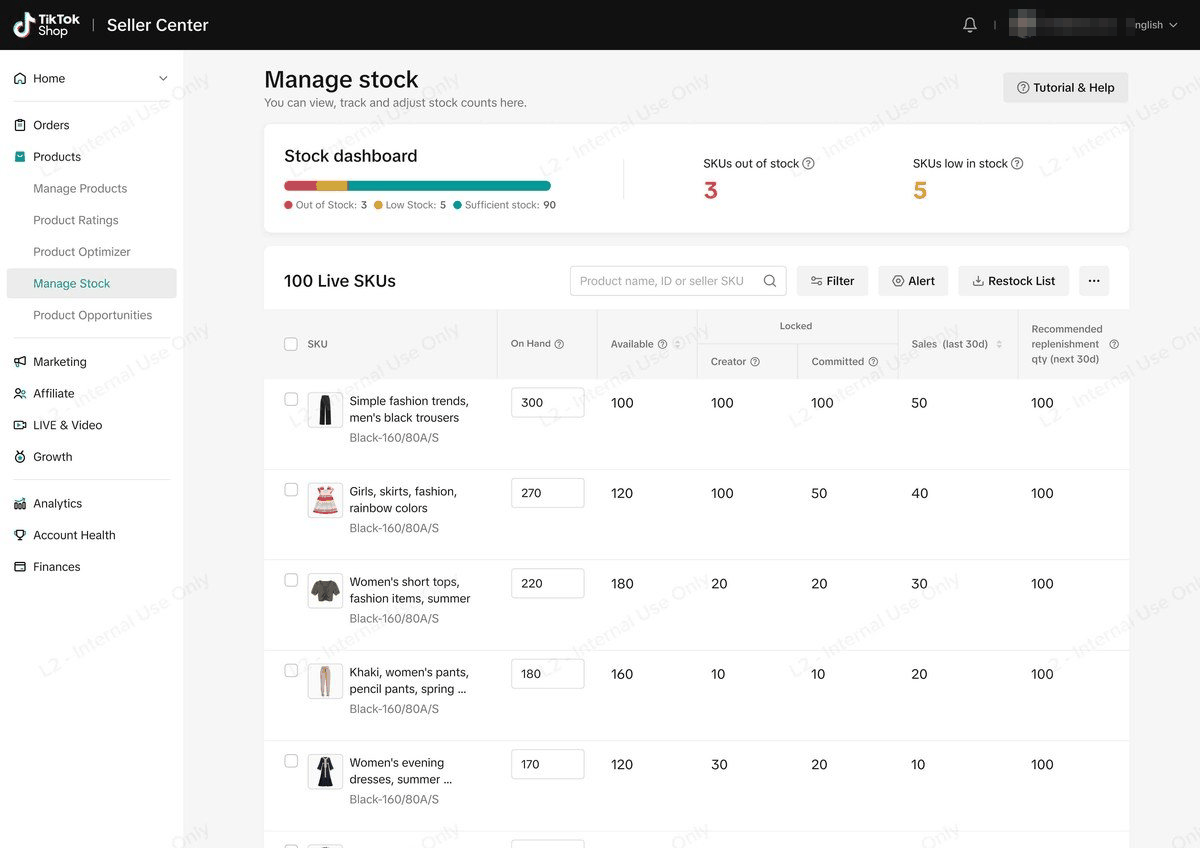Viewport: 1200px width, 848px height.
Task: Click the search magnifier icon
Action: click(770, 281)
